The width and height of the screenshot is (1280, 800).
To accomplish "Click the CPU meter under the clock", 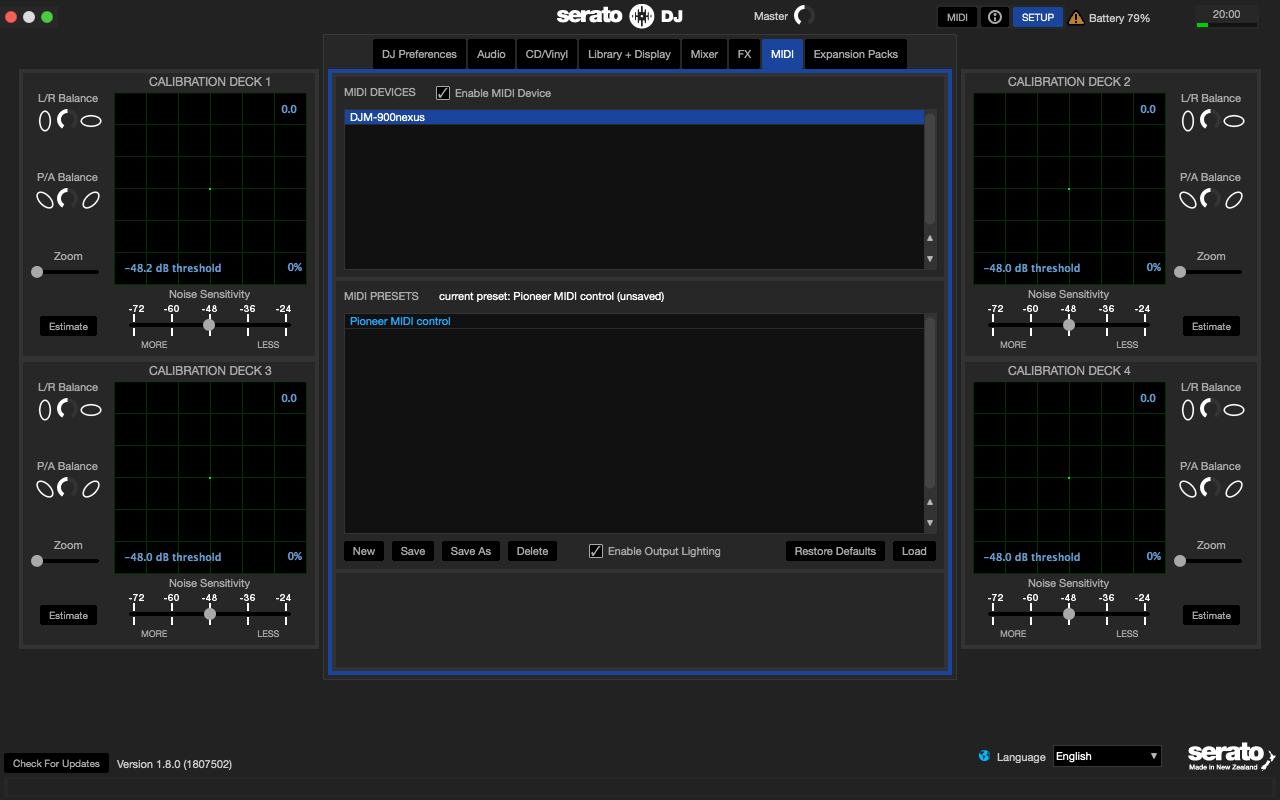I will pyautogui.click(x=1226, y=25).
